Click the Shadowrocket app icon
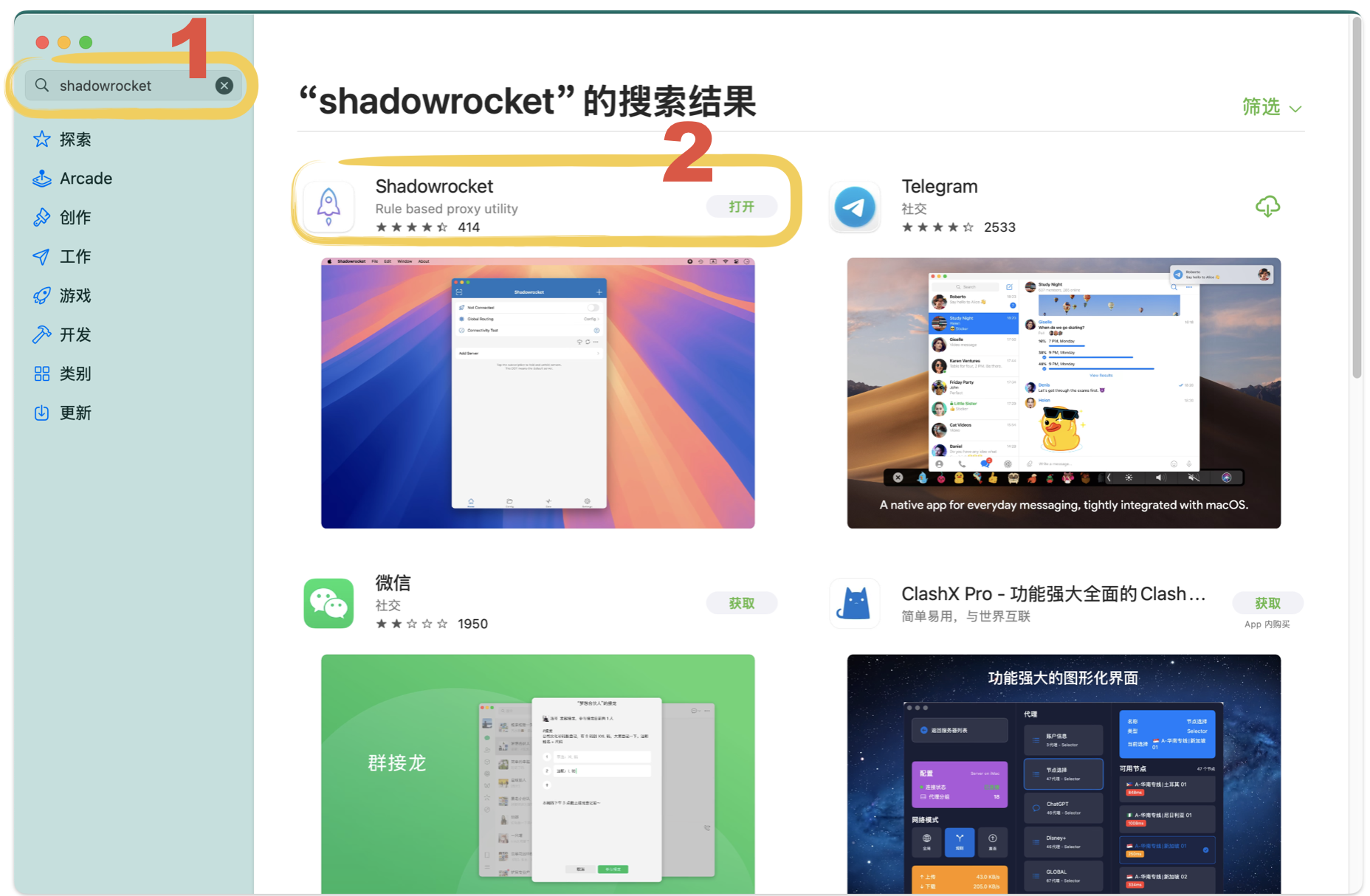This screenshot has height=896, width=1370. 329,207
